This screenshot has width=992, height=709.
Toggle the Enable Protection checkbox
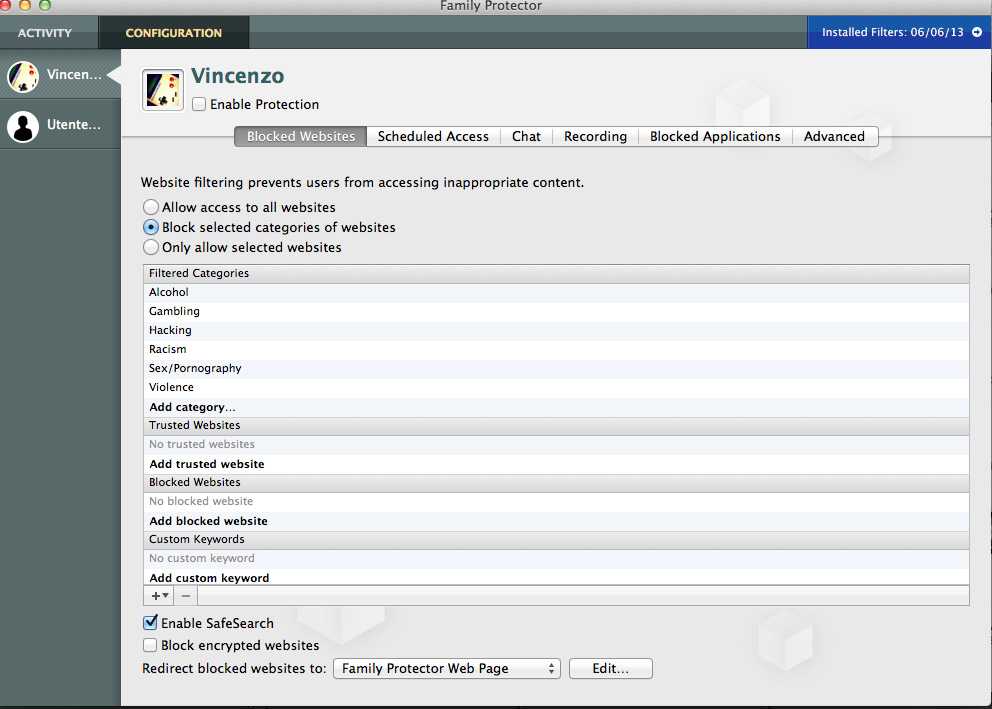(x=200, y=104)
